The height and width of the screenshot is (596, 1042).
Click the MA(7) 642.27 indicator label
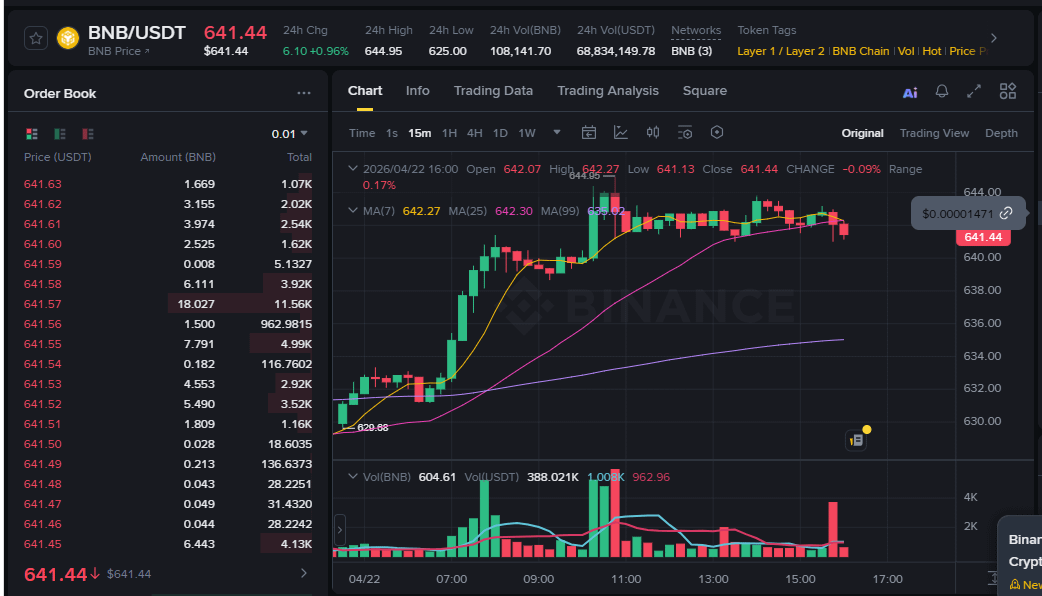[401, 211]
